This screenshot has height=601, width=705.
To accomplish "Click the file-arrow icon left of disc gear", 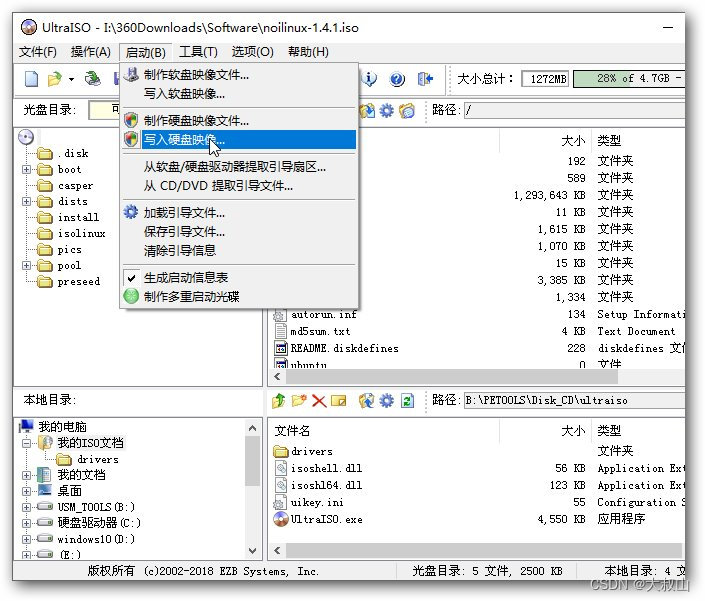I will [367, 111].
